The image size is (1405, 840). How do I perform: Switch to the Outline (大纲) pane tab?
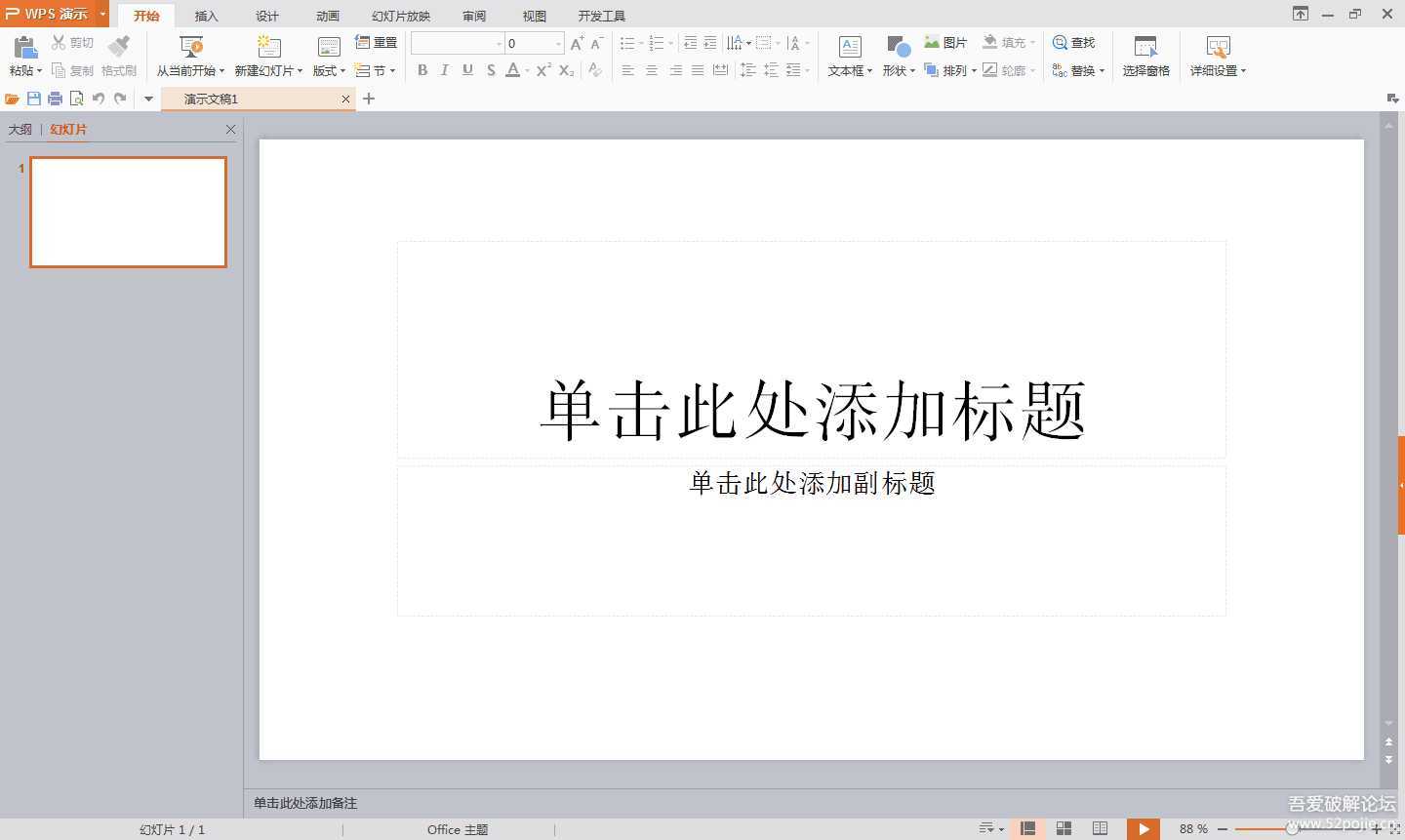click(20, 129)
